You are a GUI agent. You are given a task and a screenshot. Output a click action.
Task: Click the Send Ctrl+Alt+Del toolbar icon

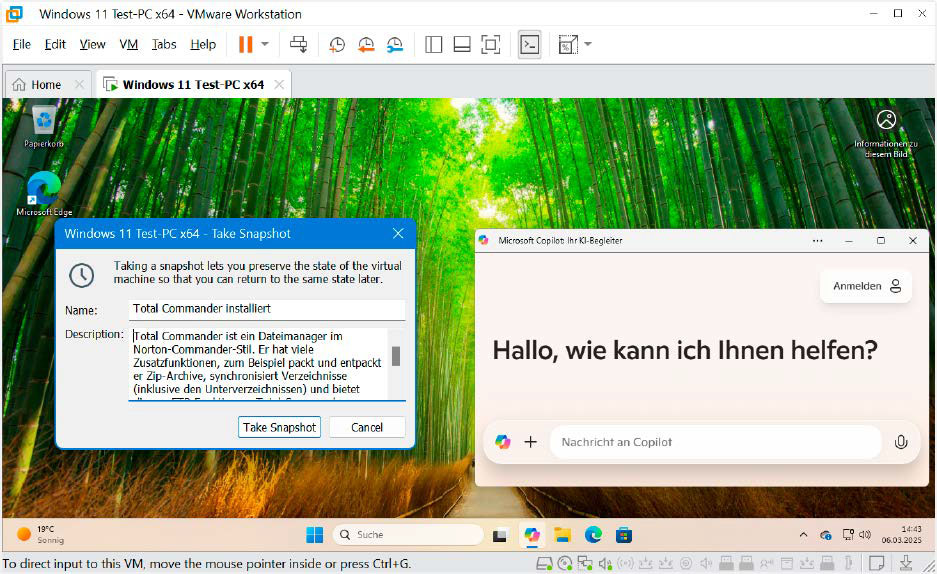(x=298, y=44)
